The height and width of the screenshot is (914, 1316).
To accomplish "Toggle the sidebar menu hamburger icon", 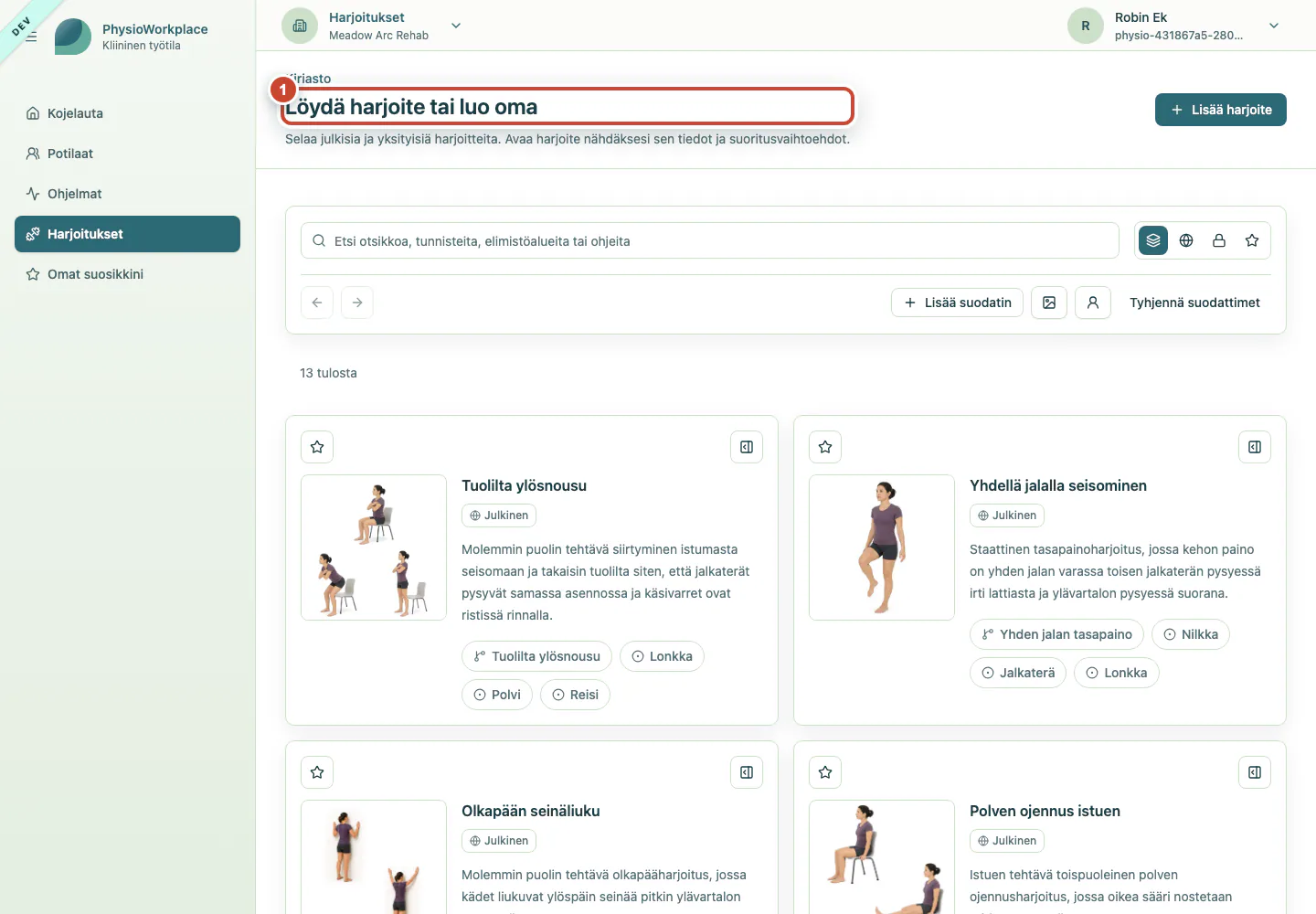I will pos(31,37).
